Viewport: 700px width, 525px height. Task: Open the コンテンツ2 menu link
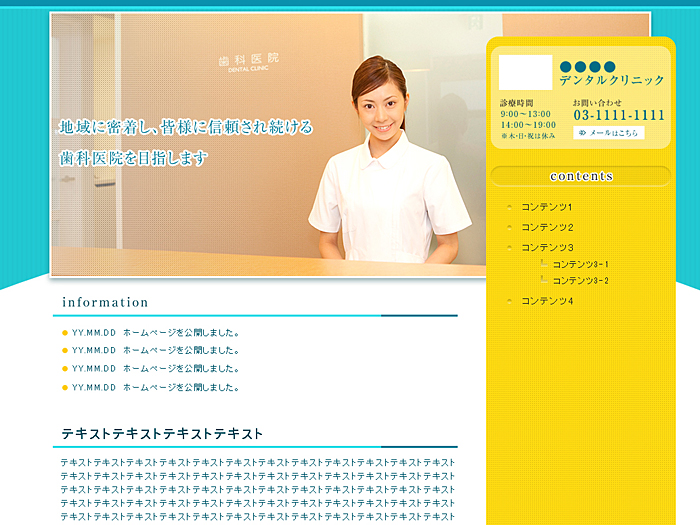coord(547,227)
